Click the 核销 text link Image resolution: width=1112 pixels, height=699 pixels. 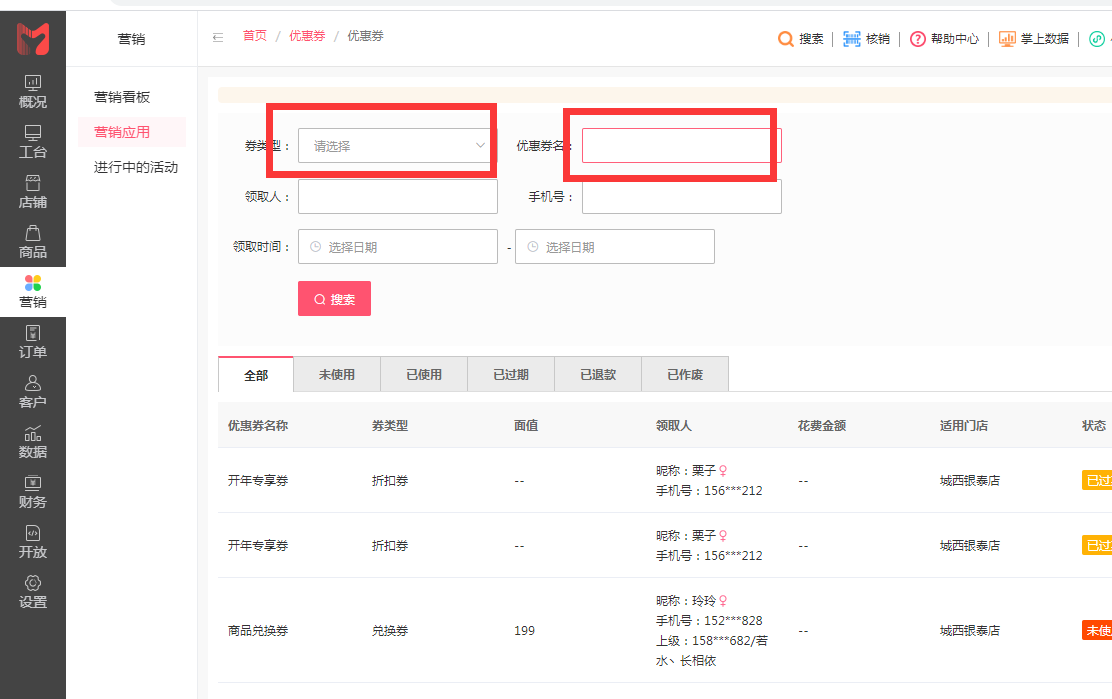(878, 38)
